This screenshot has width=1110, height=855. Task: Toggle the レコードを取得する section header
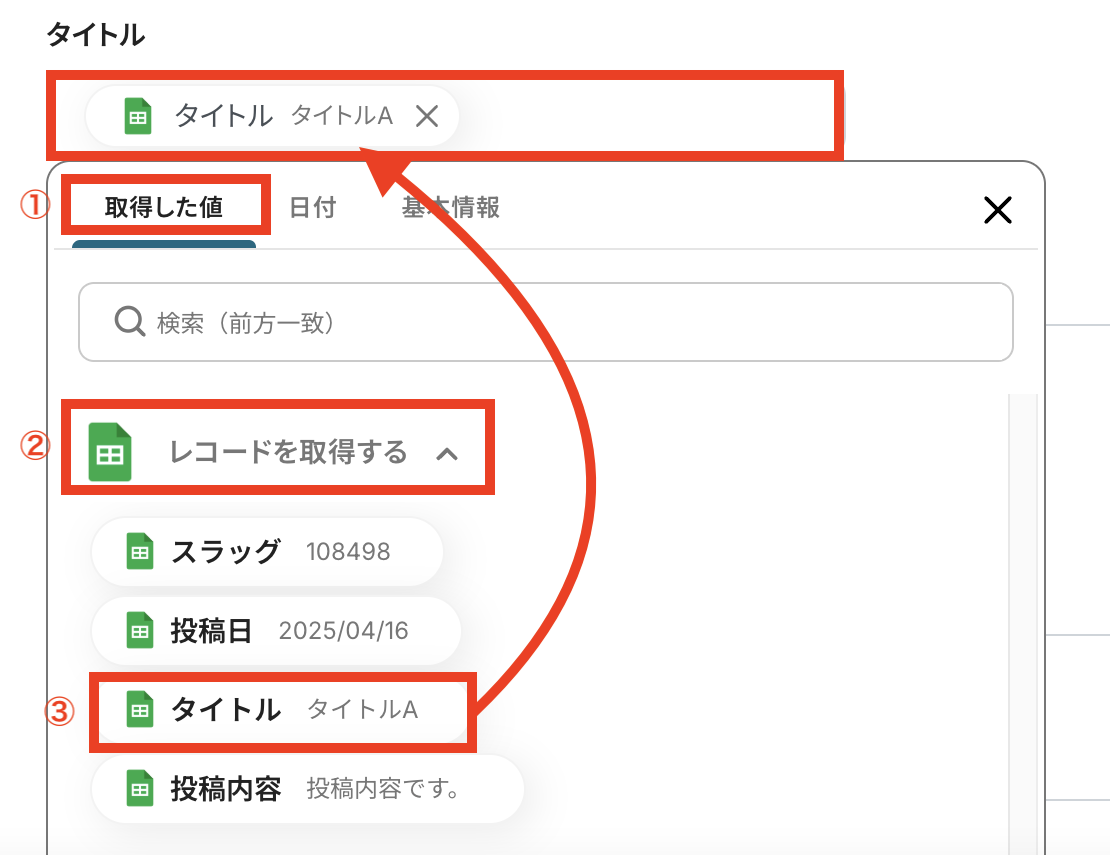288,453
